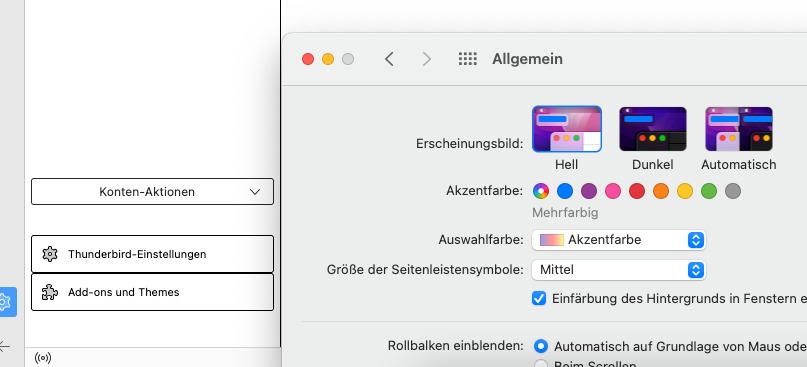The height and width of the screenshot is (367, 807).
Task: Minimize the Allgemein preferences window
Action: pyautogui.click(x=328, y=59)
